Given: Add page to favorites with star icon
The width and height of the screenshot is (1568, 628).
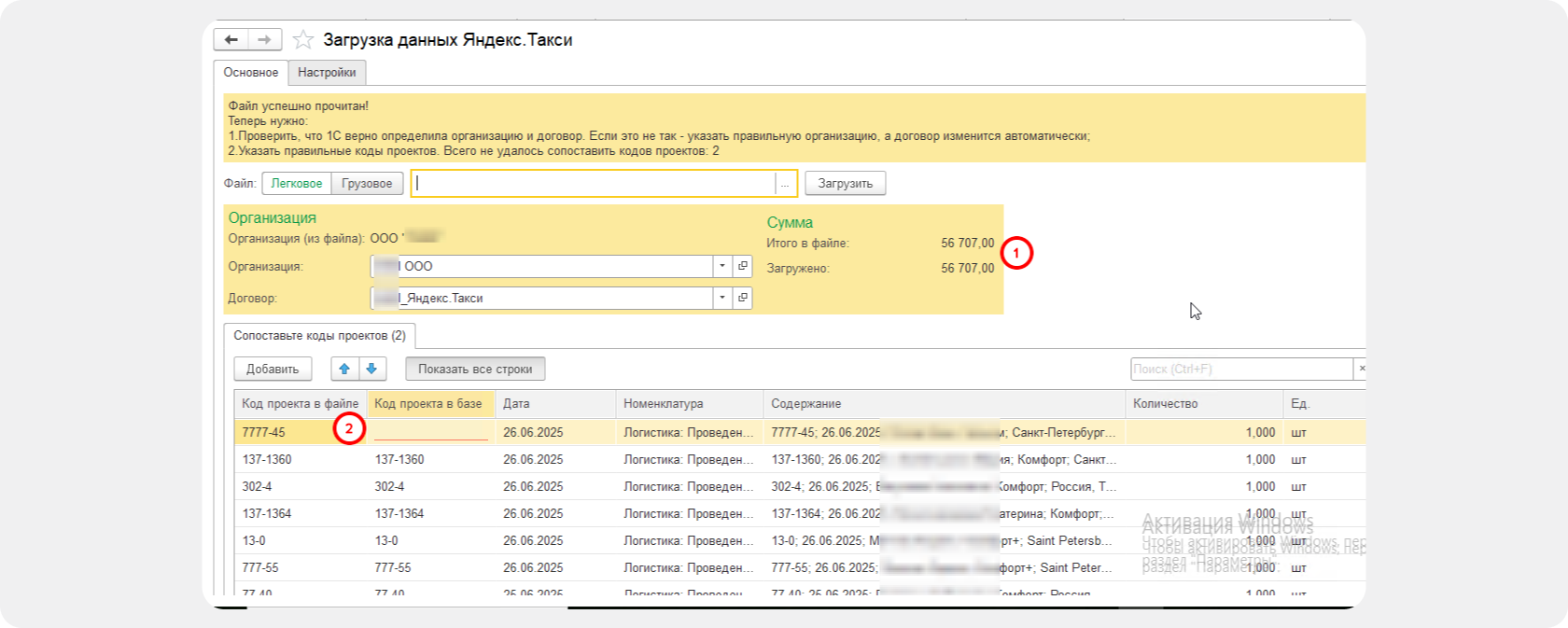Looking at the screenshot, I should [302, 40].
